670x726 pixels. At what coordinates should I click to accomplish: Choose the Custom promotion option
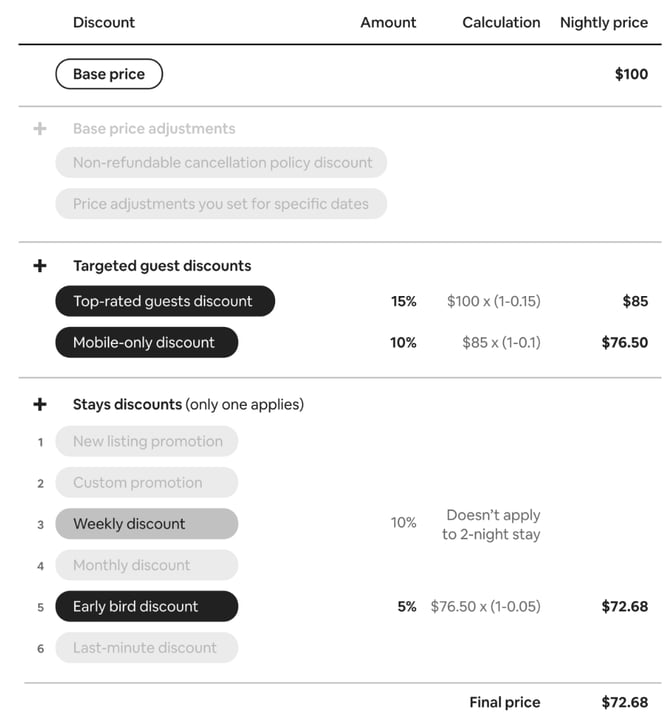147,482
